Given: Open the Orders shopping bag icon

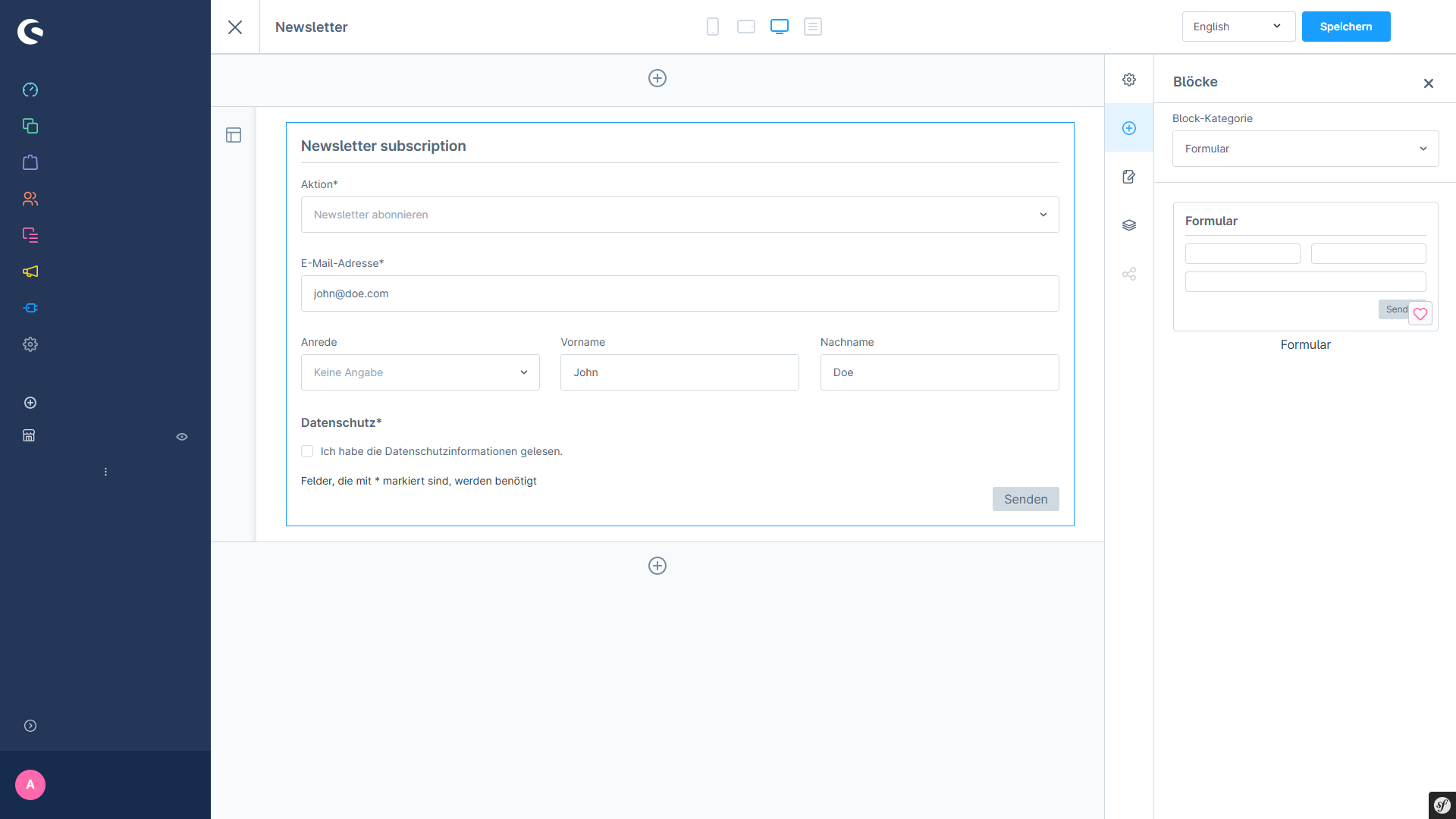Looking at the screenshot, I should tap(30, 162).
